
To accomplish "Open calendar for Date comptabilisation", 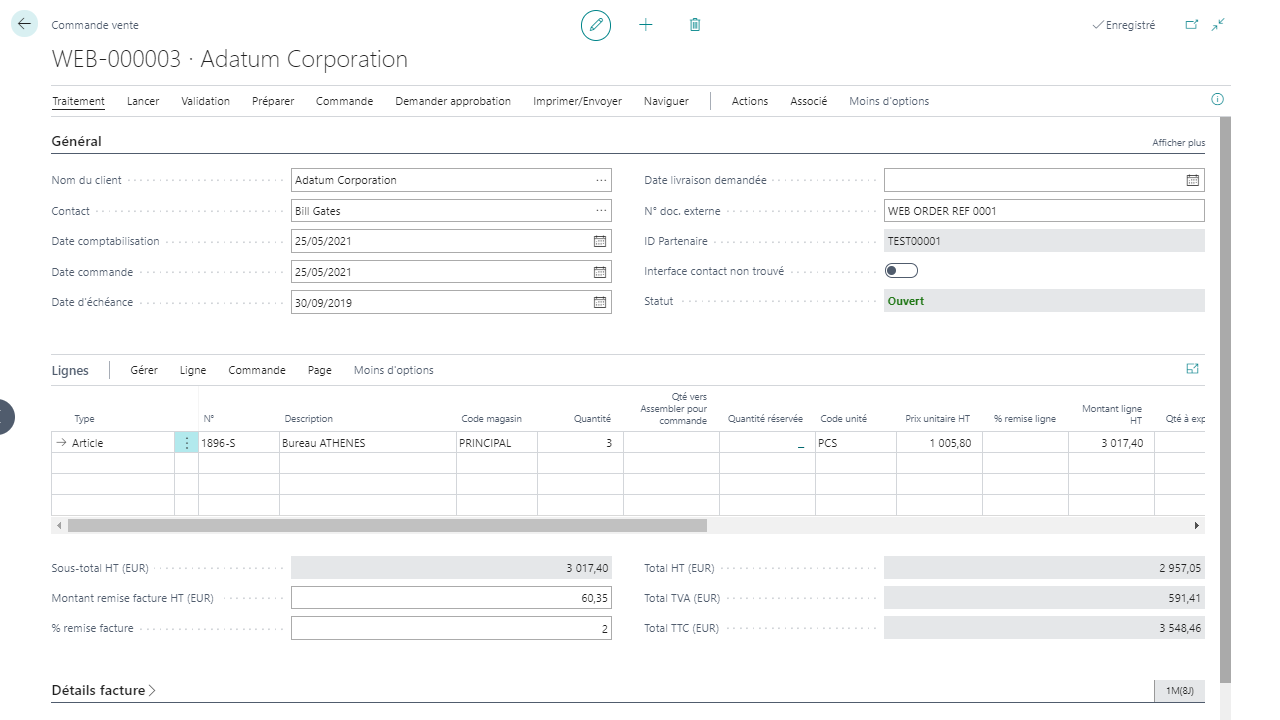I will tap(600, 241).
